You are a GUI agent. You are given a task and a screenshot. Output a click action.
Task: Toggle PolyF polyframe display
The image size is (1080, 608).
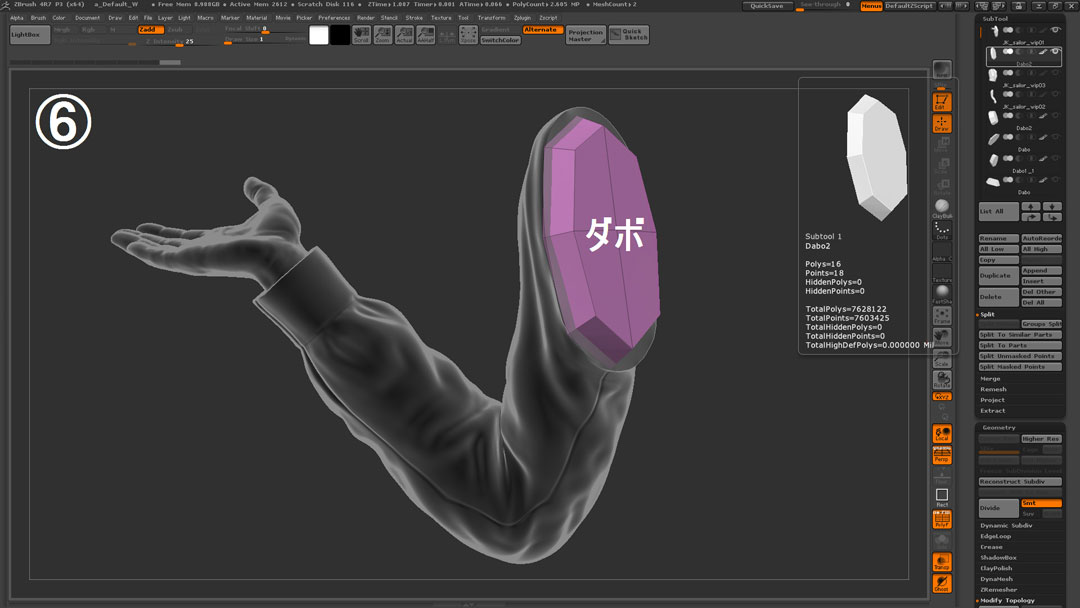(x=942, y=519)
